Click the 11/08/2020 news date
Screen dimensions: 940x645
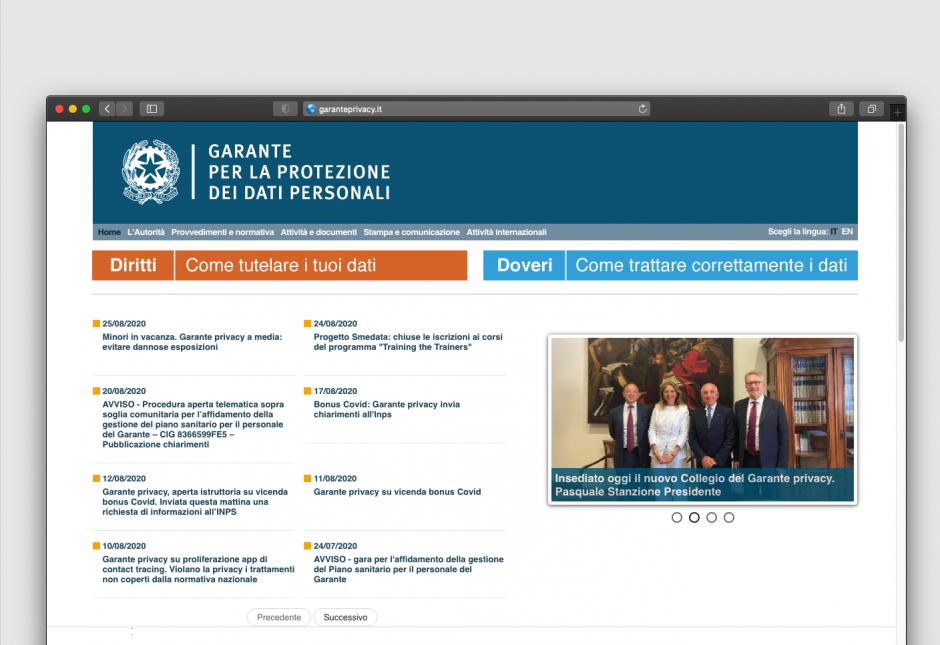pyautogui.click(x=335, y=478)
